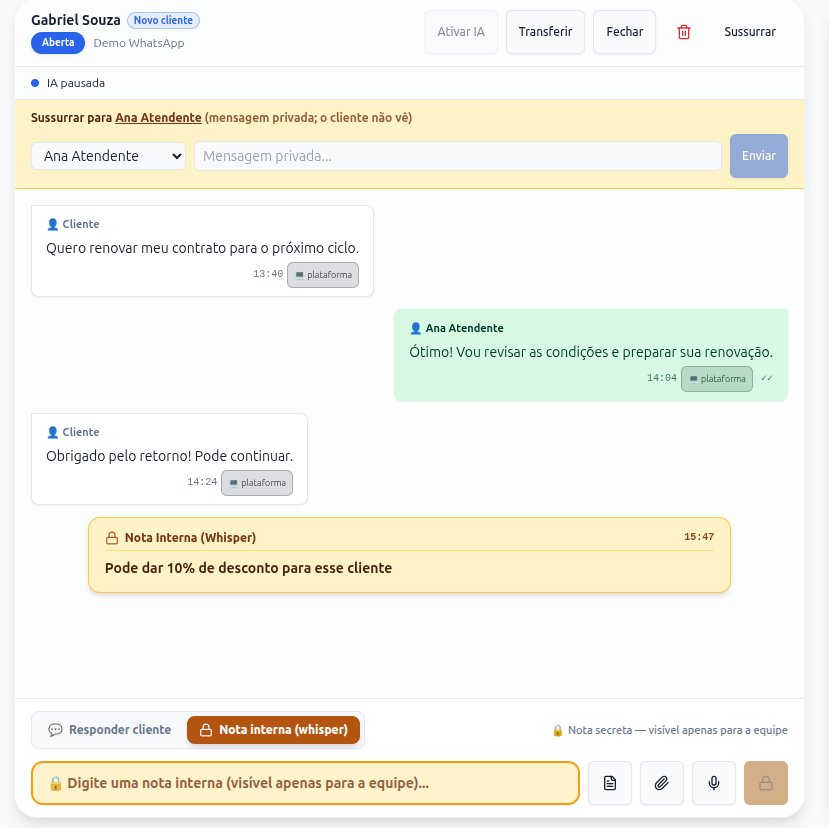
Task: Switch to Responder cliente tab
Action: pyautogui.click(x=110, y=730)
